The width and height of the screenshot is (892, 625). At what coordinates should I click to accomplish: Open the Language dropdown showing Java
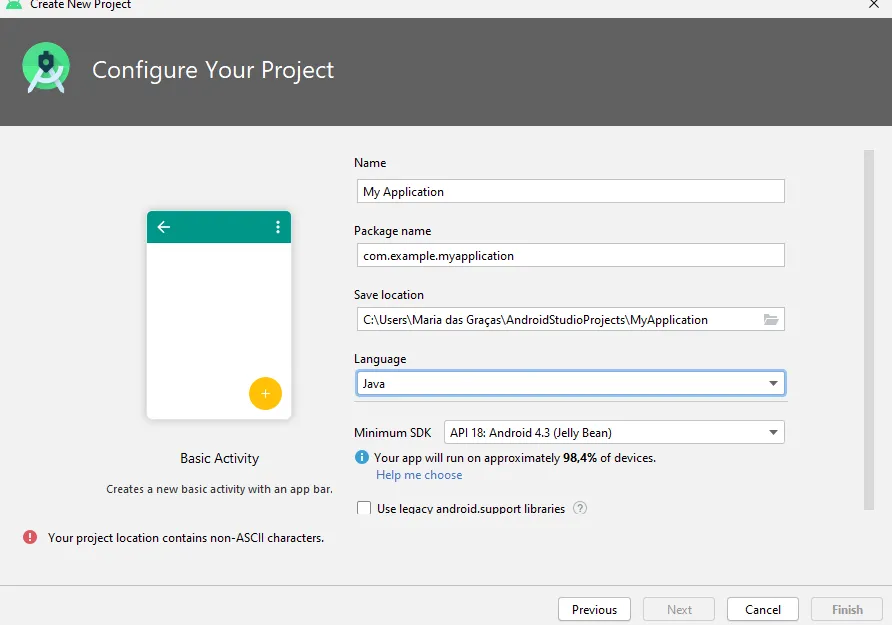(x=569, y=383)
